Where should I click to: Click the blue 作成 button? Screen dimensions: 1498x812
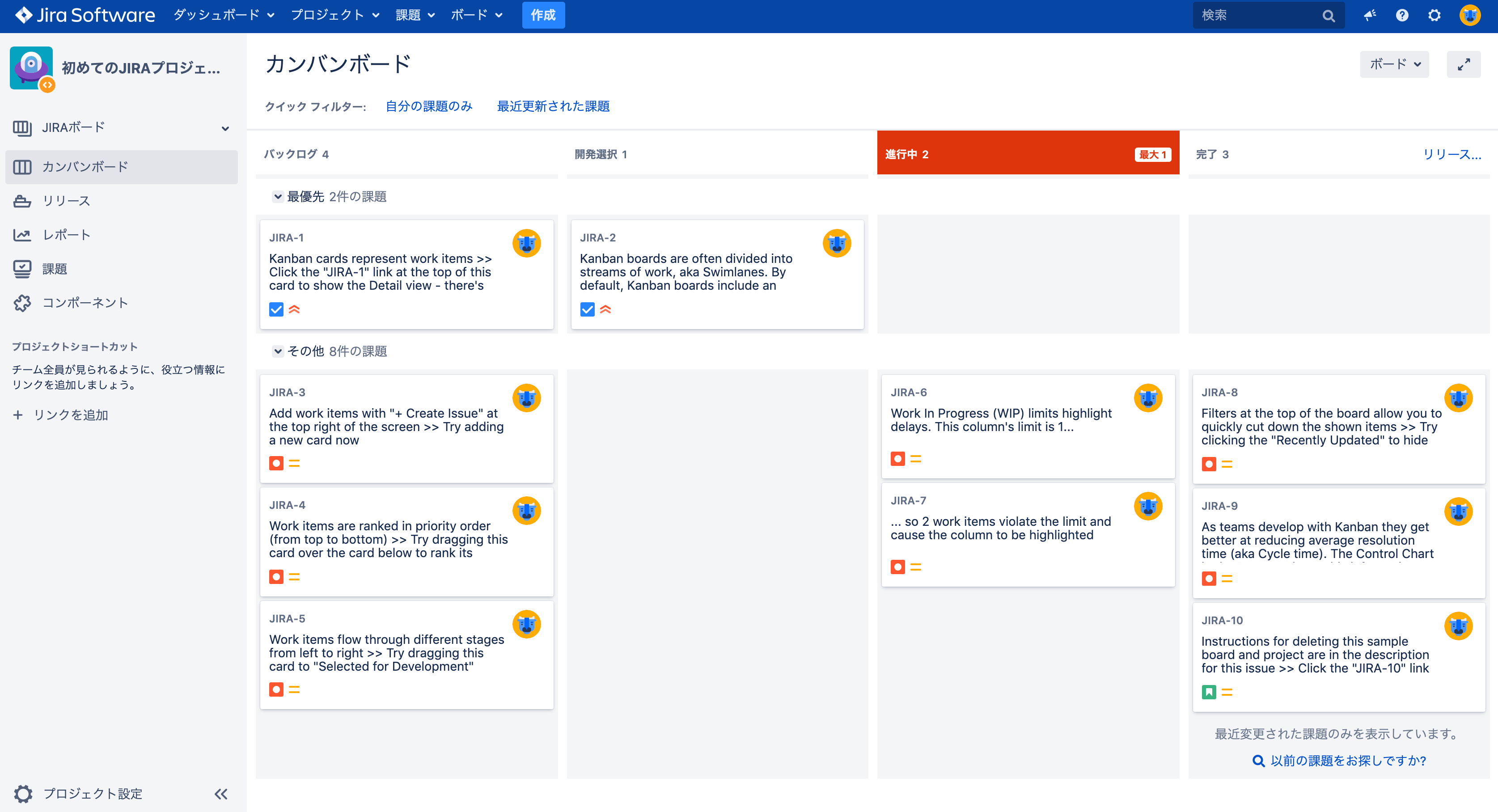tap(542, 15)
